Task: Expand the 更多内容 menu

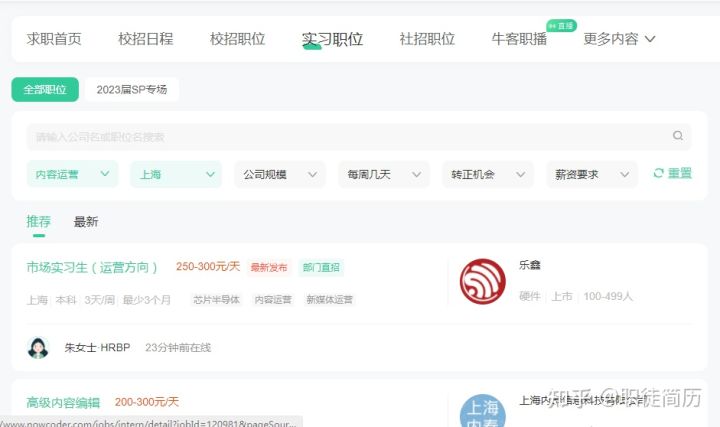Action: coord(619,39)
